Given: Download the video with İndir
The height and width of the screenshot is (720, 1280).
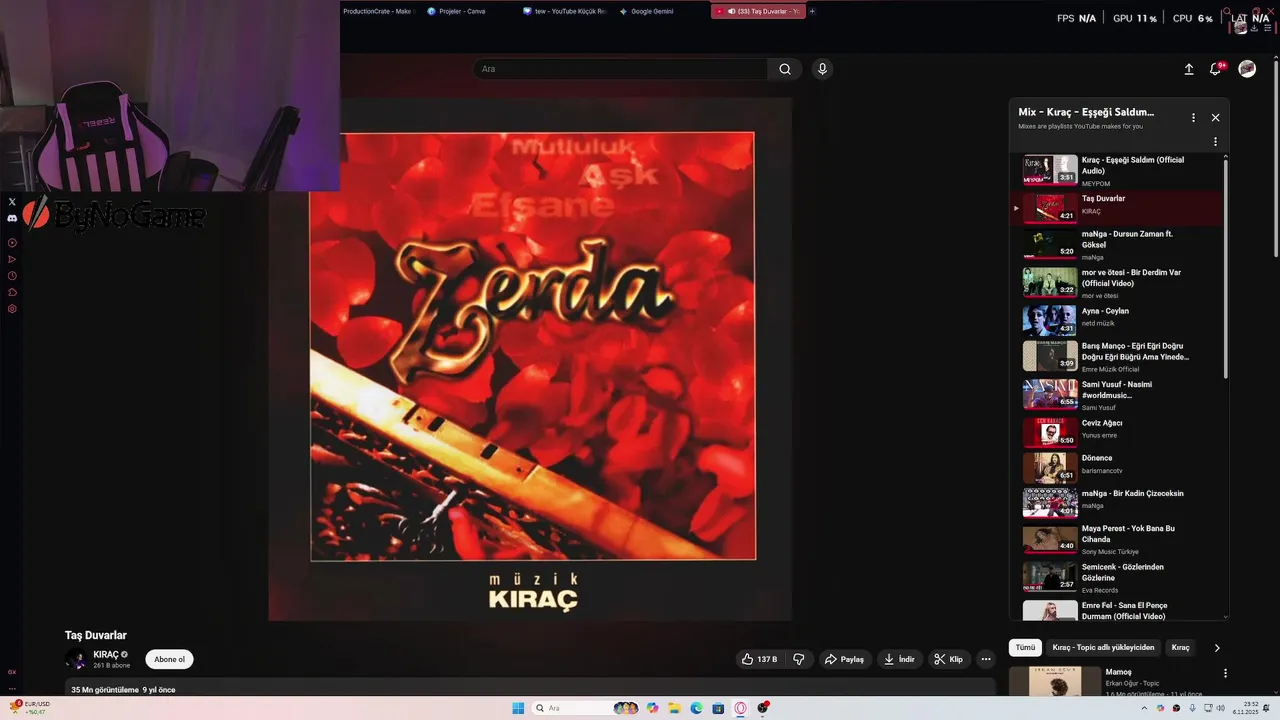Looking at the screenshot, I should (899, 659).
